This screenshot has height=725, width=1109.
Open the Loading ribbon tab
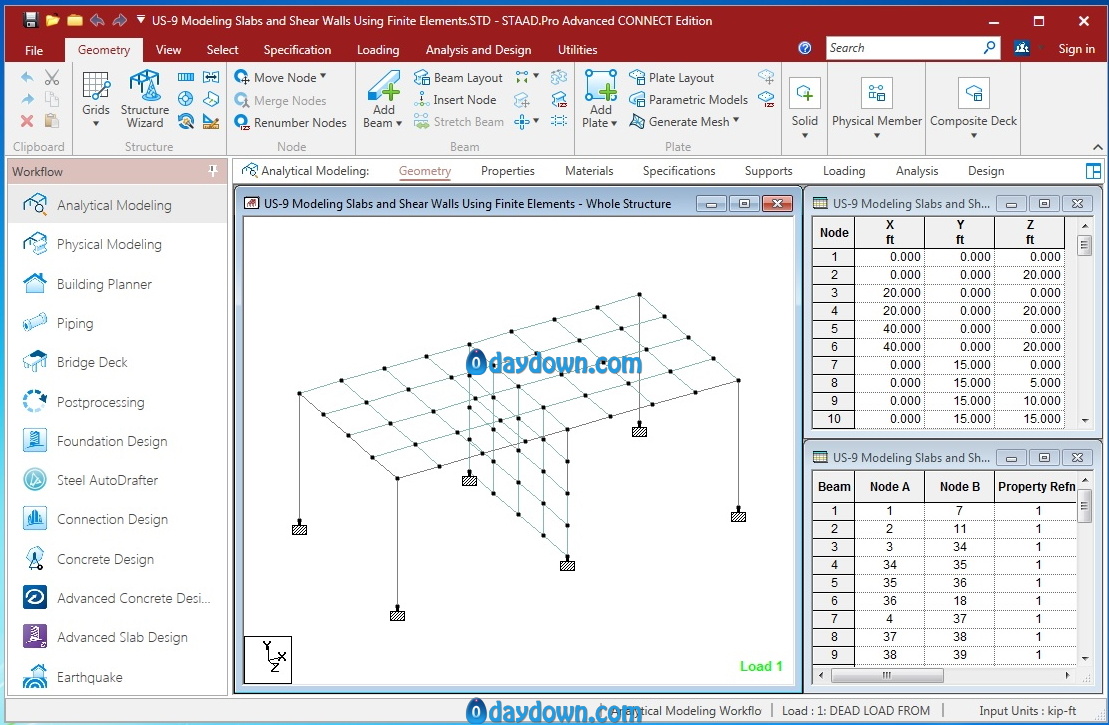[378, 50]
